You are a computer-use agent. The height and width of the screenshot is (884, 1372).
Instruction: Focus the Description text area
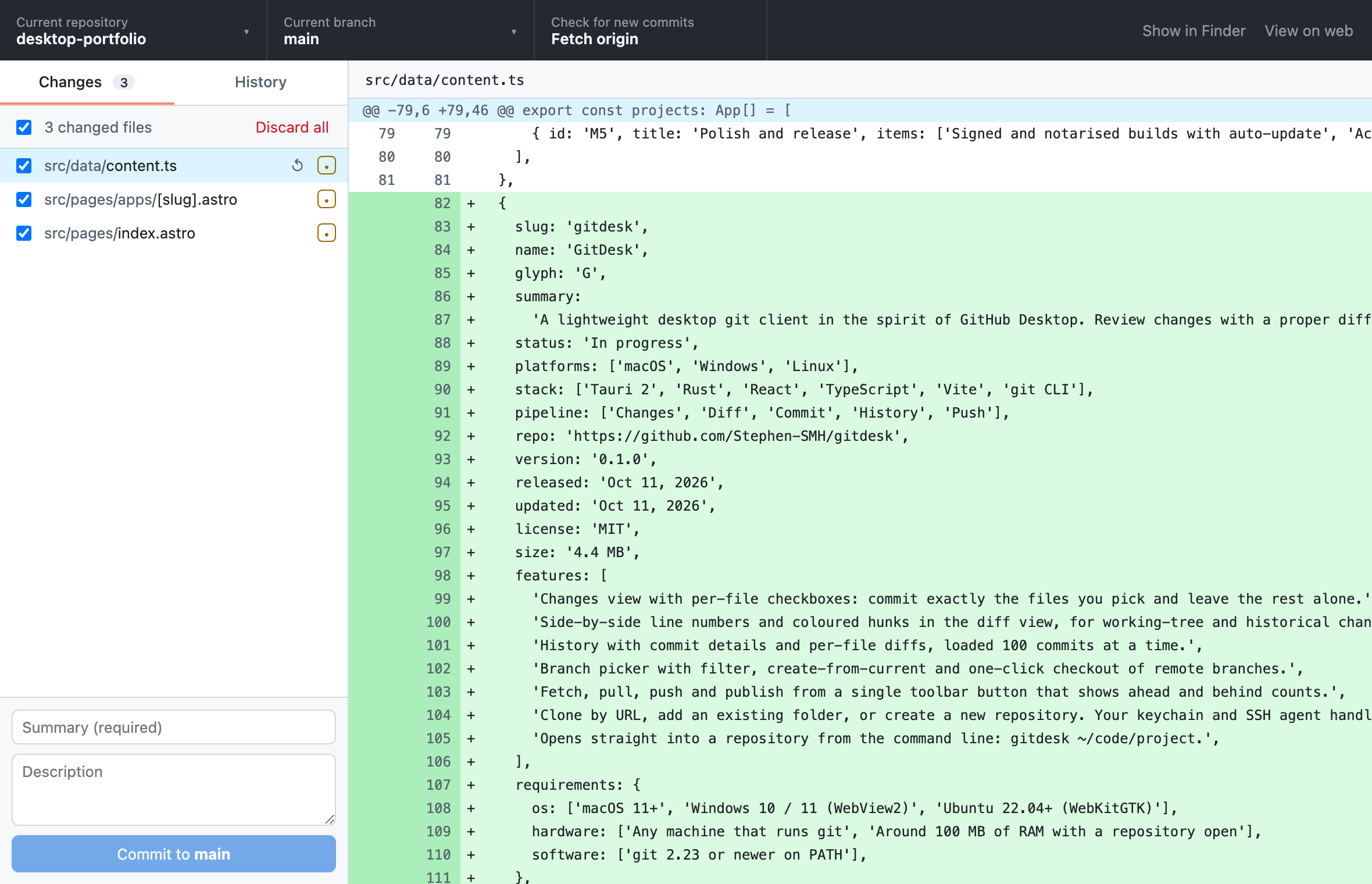pos(174,790)
